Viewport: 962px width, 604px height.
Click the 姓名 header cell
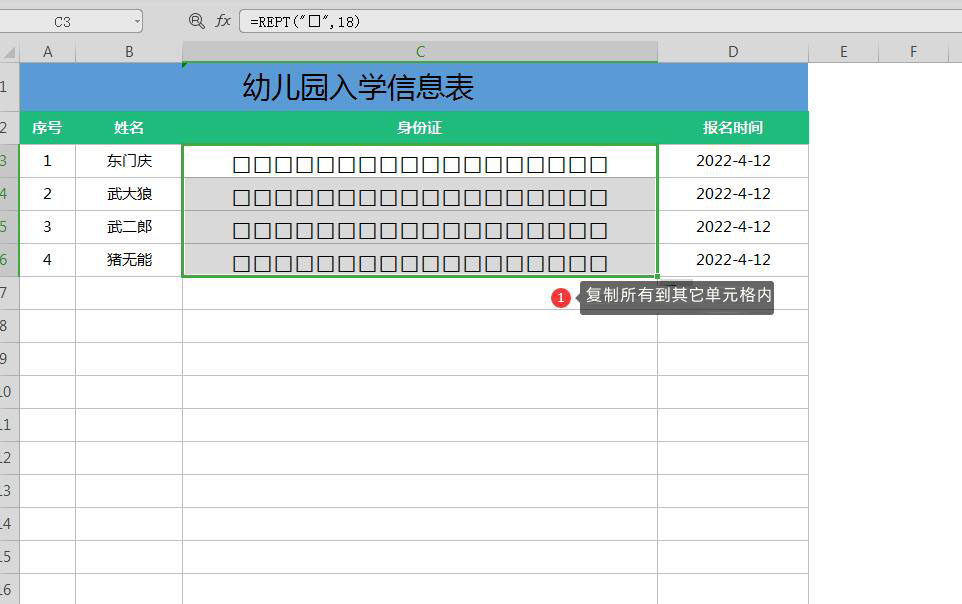click(129, 128)
